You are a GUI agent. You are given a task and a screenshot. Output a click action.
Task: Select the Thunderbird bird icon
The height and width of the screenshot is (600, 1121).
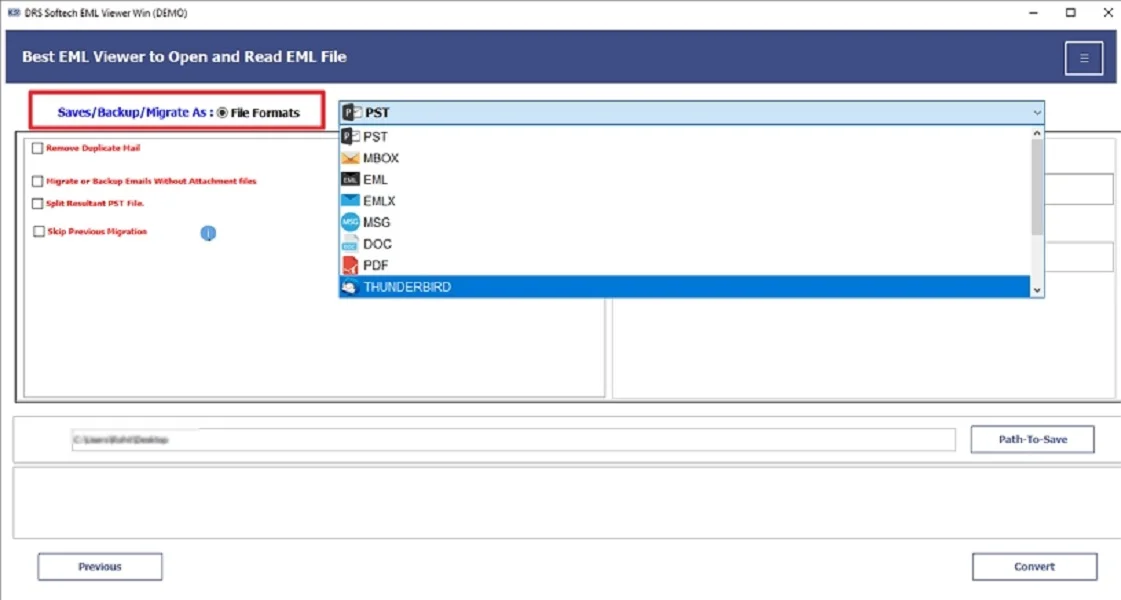tap(350, 286)
